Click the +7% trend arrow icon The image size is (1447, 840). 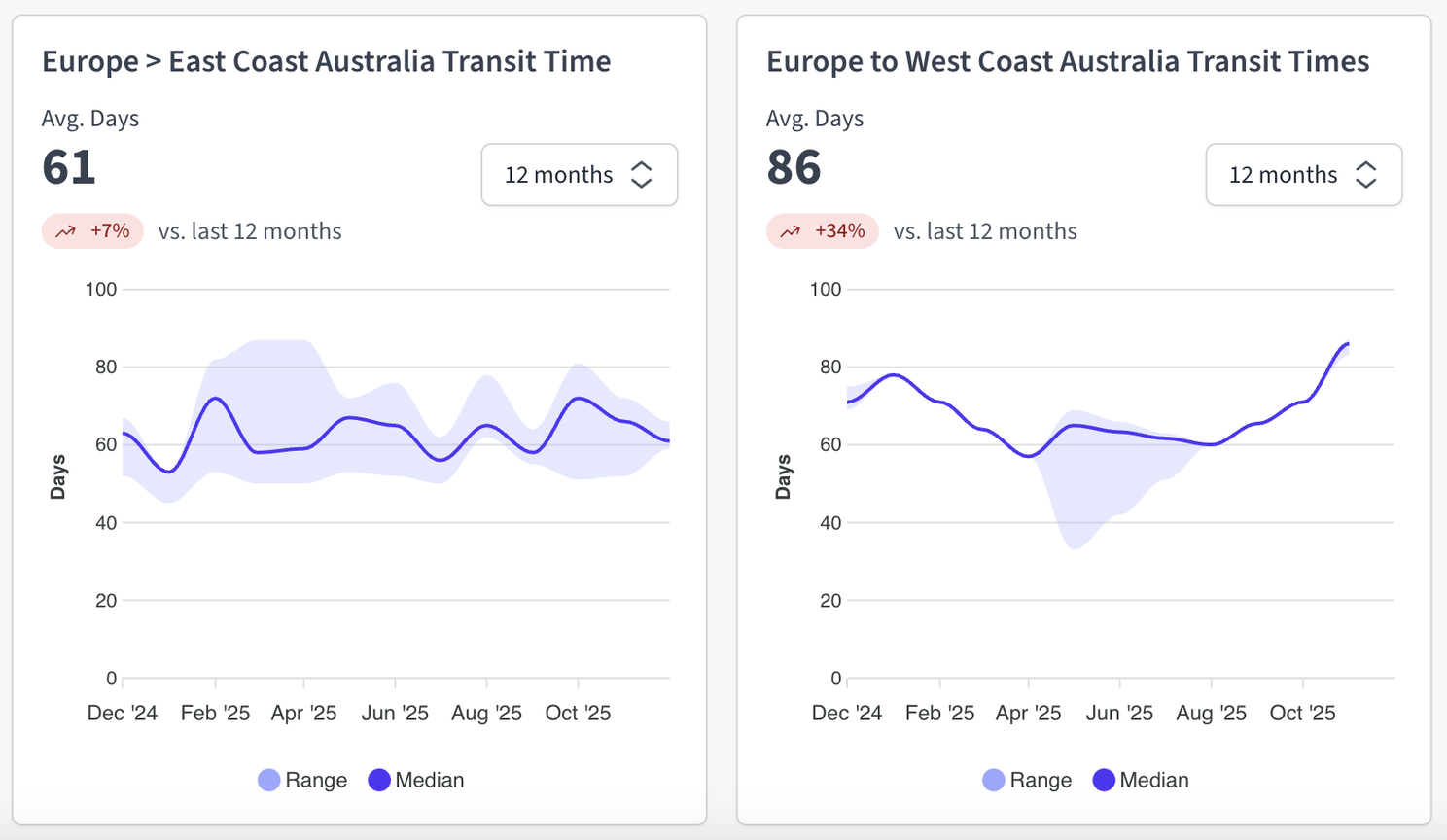point(66,230)
